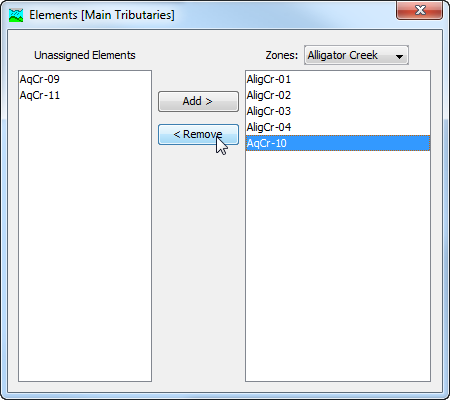This screenshot has height=400, width=450.
Task: Click the HEC-HMS icon in title bar
Action: point(16,15)
